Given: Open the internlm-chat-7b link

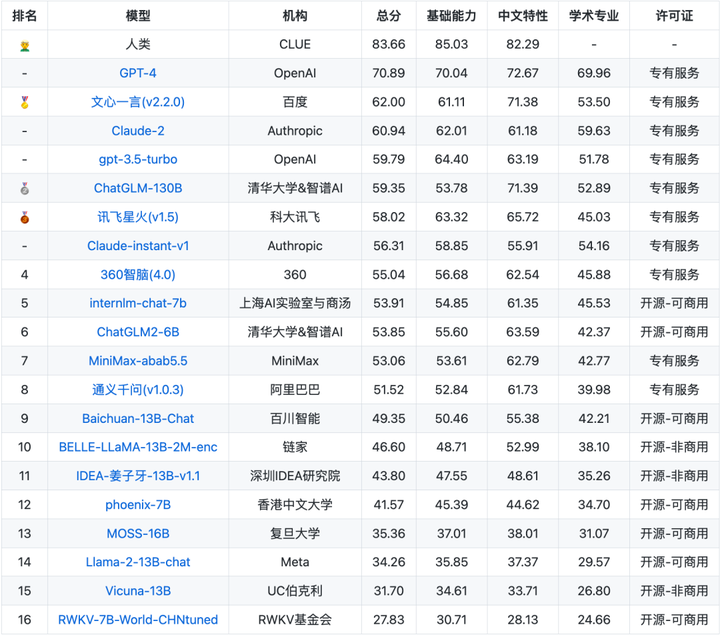Looking at the screenshot, I should click(x=138, y=303).
